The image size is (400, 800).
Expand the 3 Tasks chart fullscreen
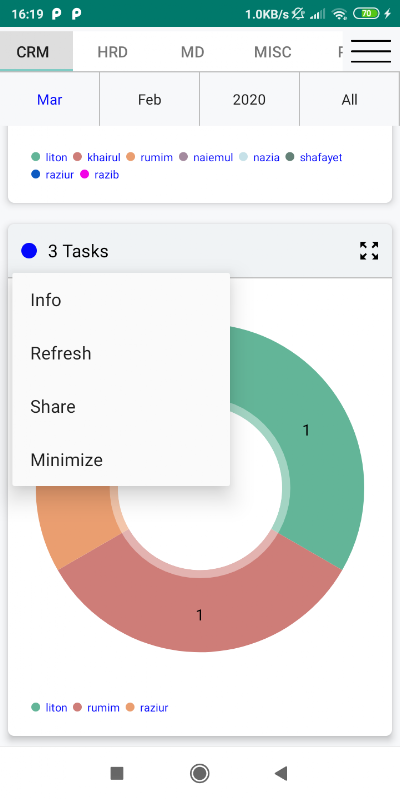tap(369, 251)
